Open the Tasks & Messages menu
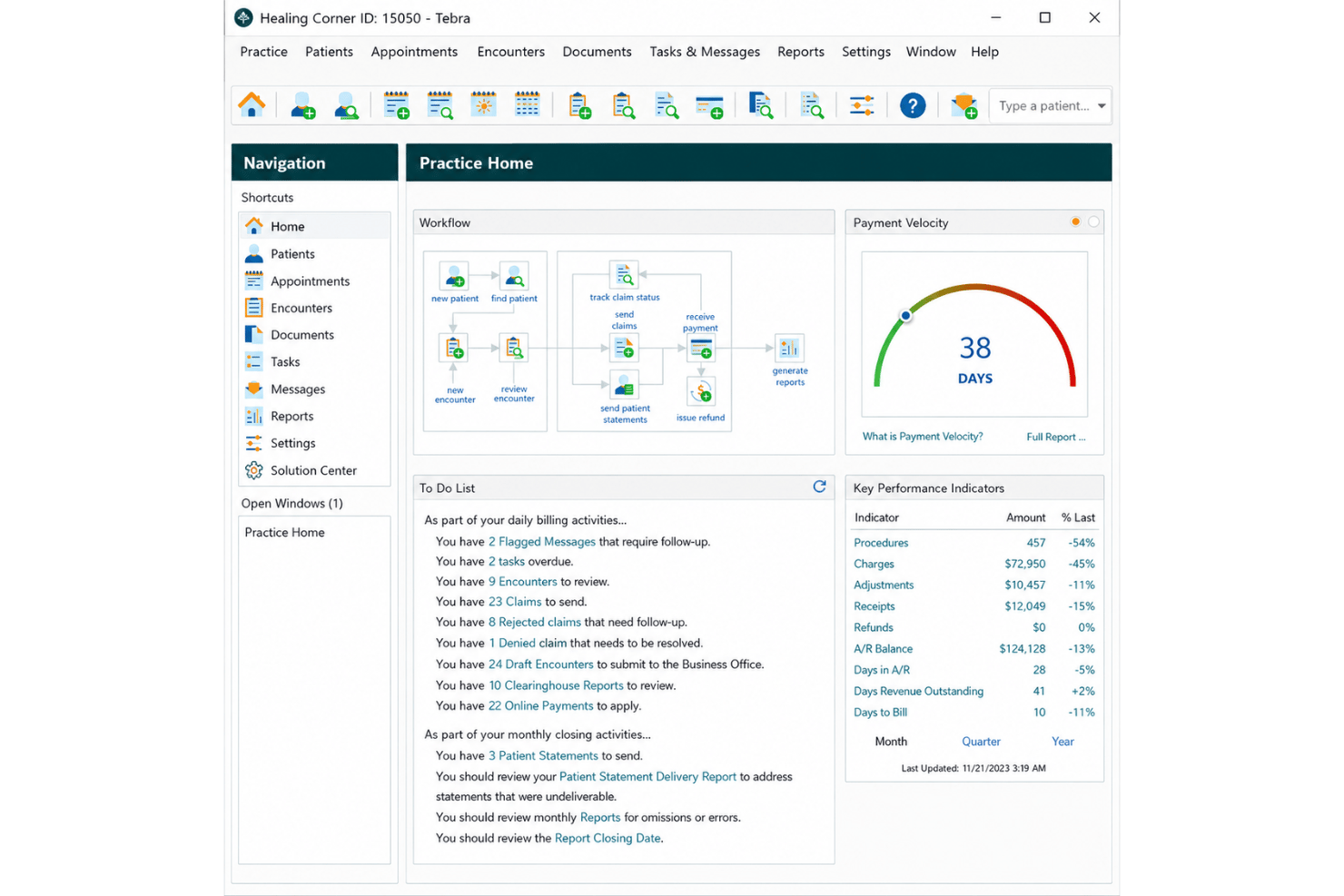The width and height of the screenshot is (1344, 896). [x=705, y=52]
